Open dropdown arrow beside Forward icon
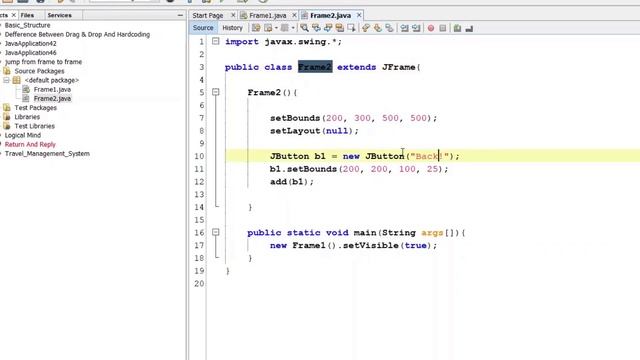Screen dimensions: 640x360 point(293,28)
